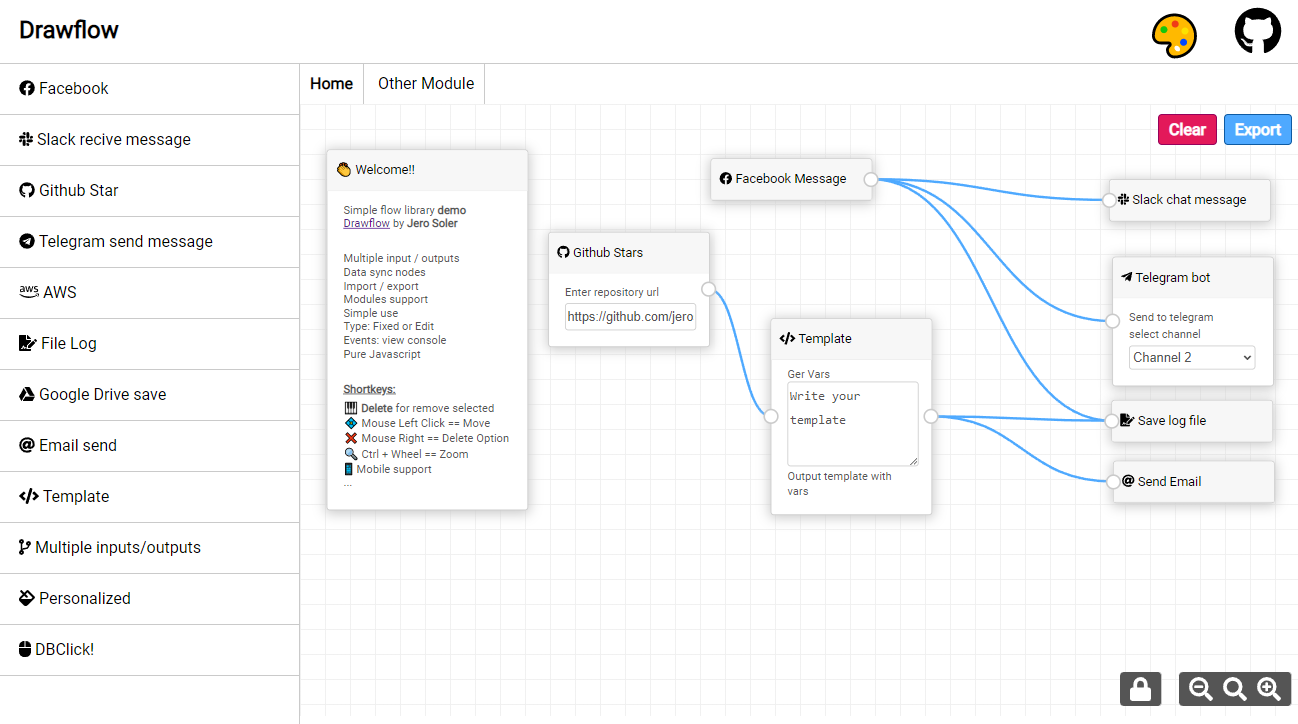The image size is (1298, 724).
Task: Click 'Output template with vars' text
Action: (840, 484)
